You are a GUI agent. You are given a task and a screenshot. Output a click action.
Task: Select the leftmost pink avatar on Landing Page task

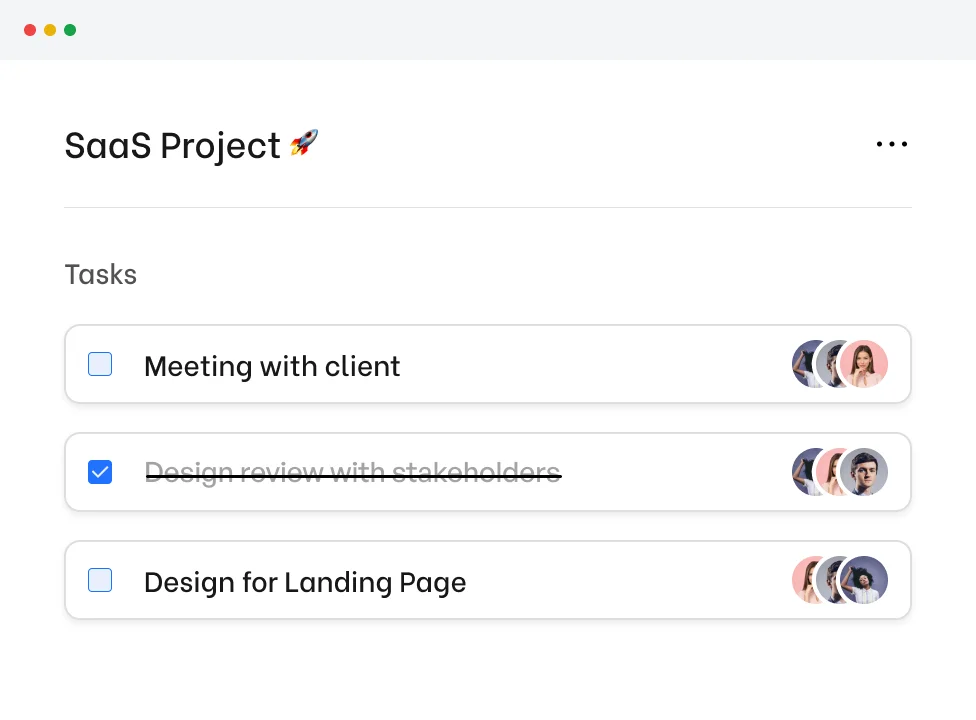(803, 580)
